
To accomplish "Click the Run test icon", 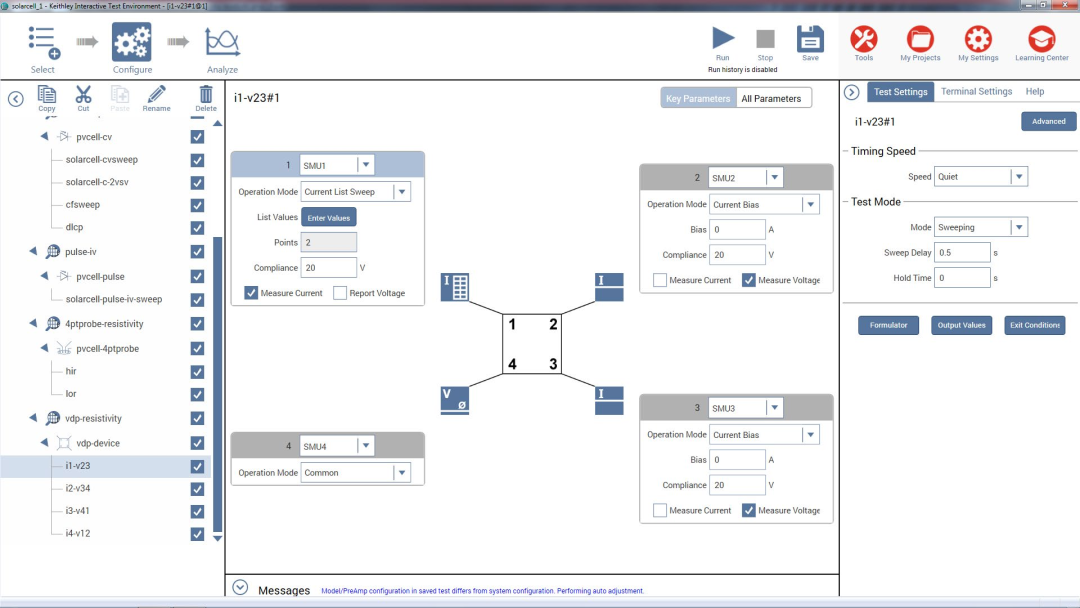I will click(x=722, y=39).
